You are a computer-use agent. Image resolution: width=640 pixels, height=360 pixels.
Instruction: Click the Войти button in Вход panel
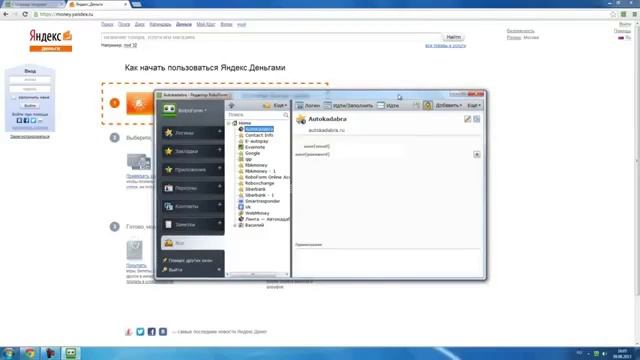pos(30,106)
